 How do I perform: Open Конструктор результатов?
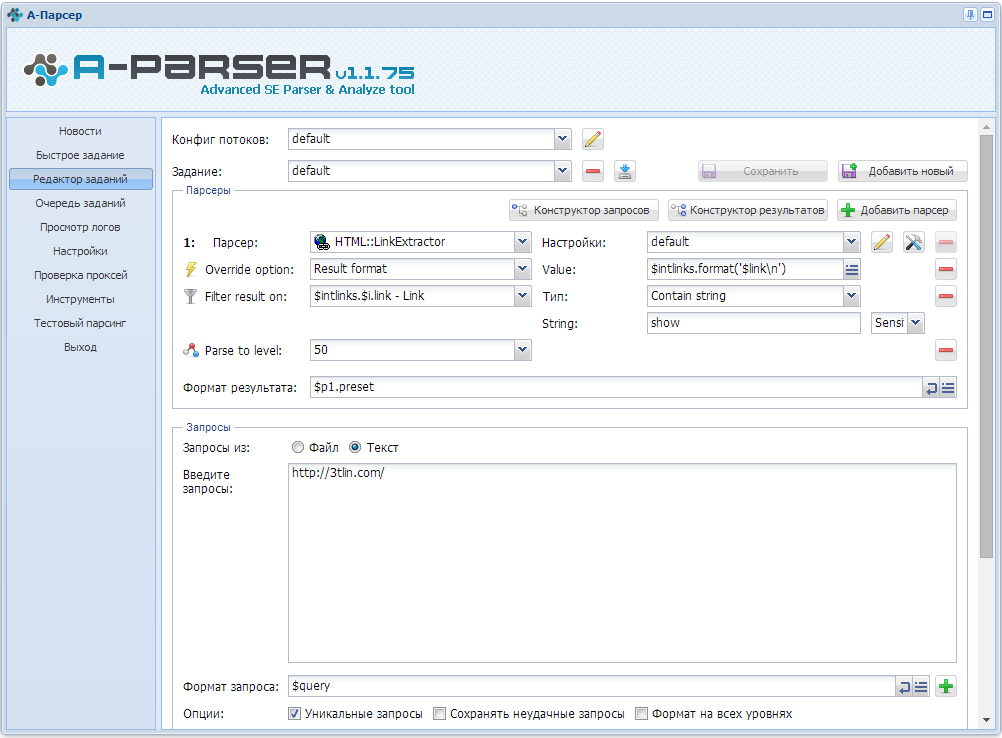pos(748,210)
